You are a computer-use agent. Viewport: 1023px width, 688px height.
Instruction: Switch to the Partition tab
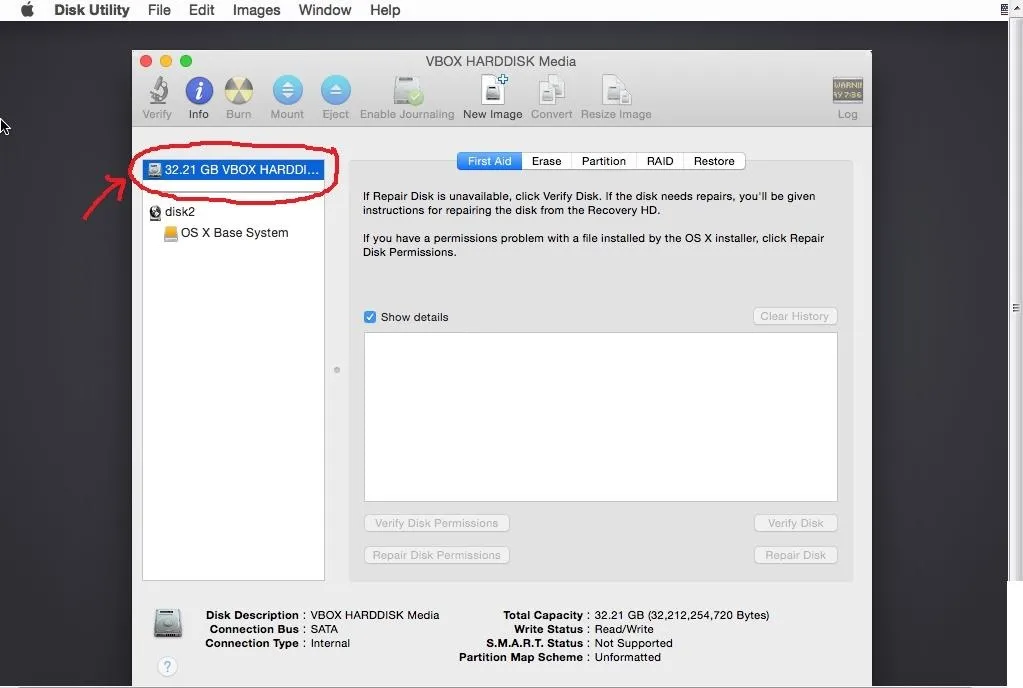[x=603, y=161]
